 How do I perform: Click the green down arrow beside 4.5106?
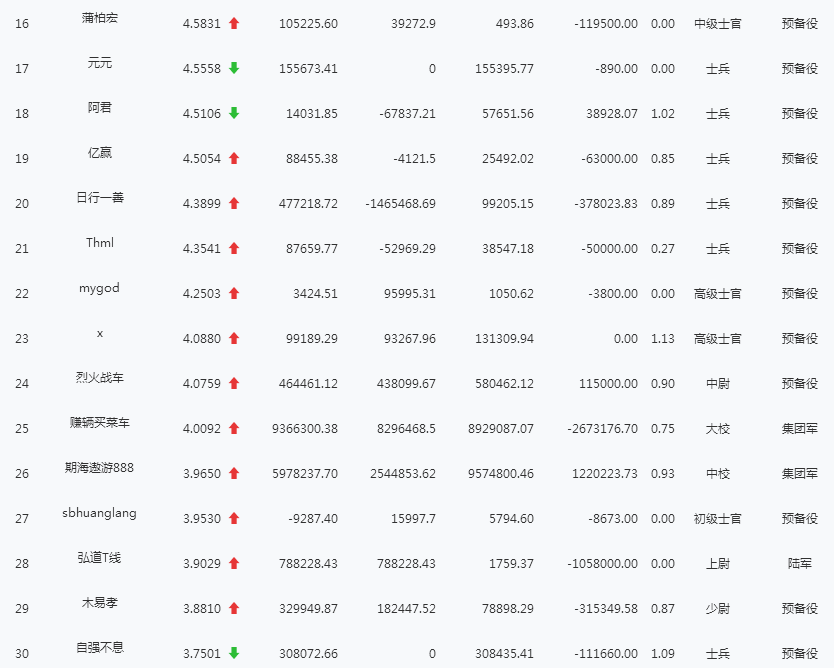(234, 113)
